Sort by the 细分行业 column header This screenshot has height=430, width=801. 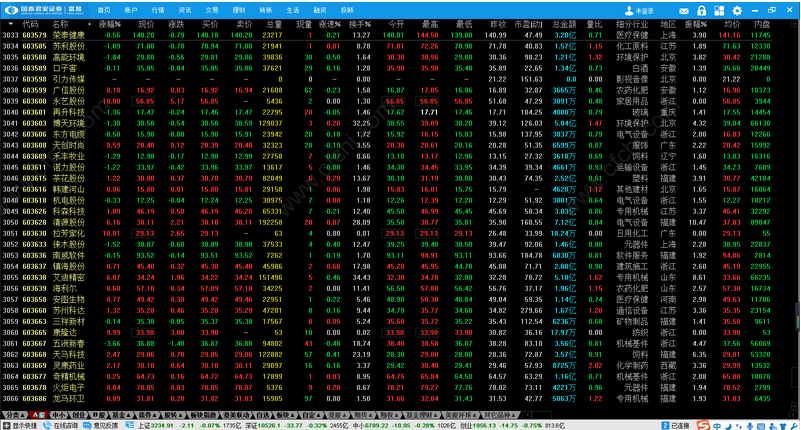pyautogui.click(x=632, y=24)
